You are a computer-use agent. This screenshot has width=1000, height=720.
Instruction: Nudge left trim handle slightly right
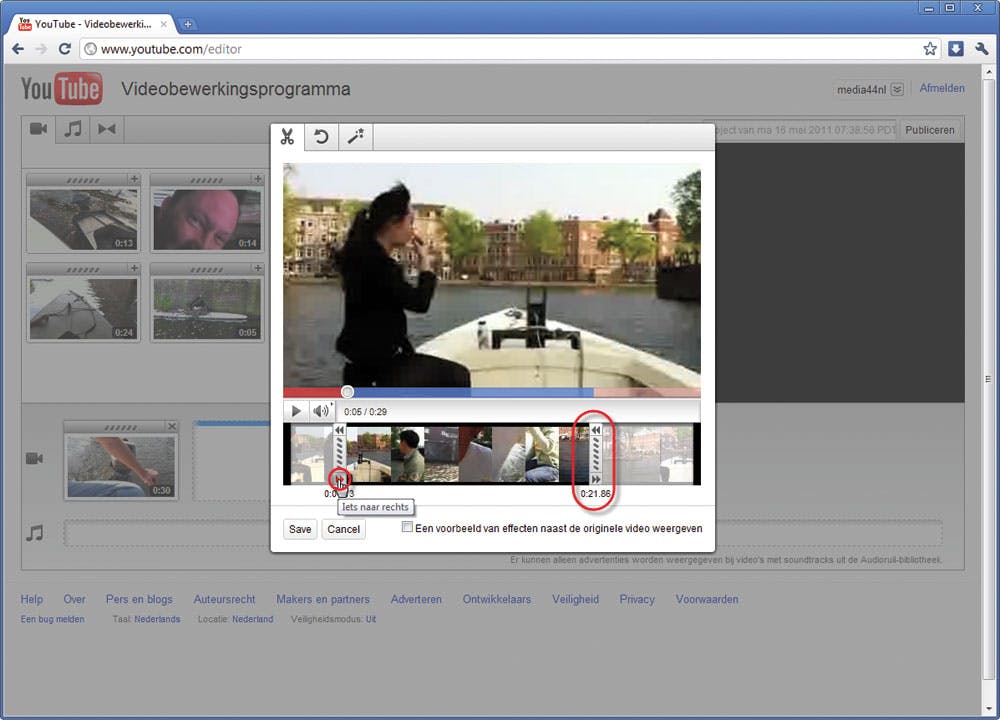click(339, 480)
